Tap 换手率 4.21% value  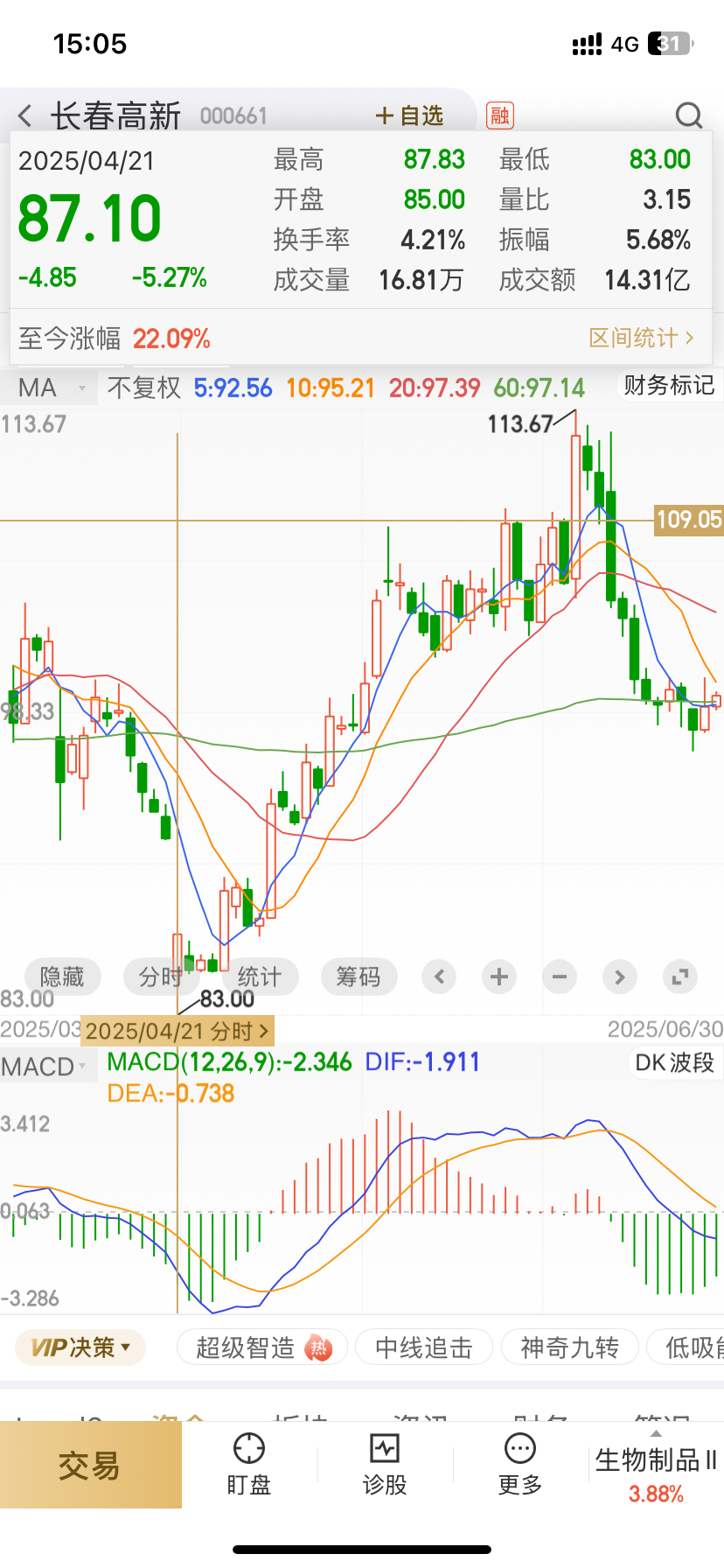pos(433,240)
